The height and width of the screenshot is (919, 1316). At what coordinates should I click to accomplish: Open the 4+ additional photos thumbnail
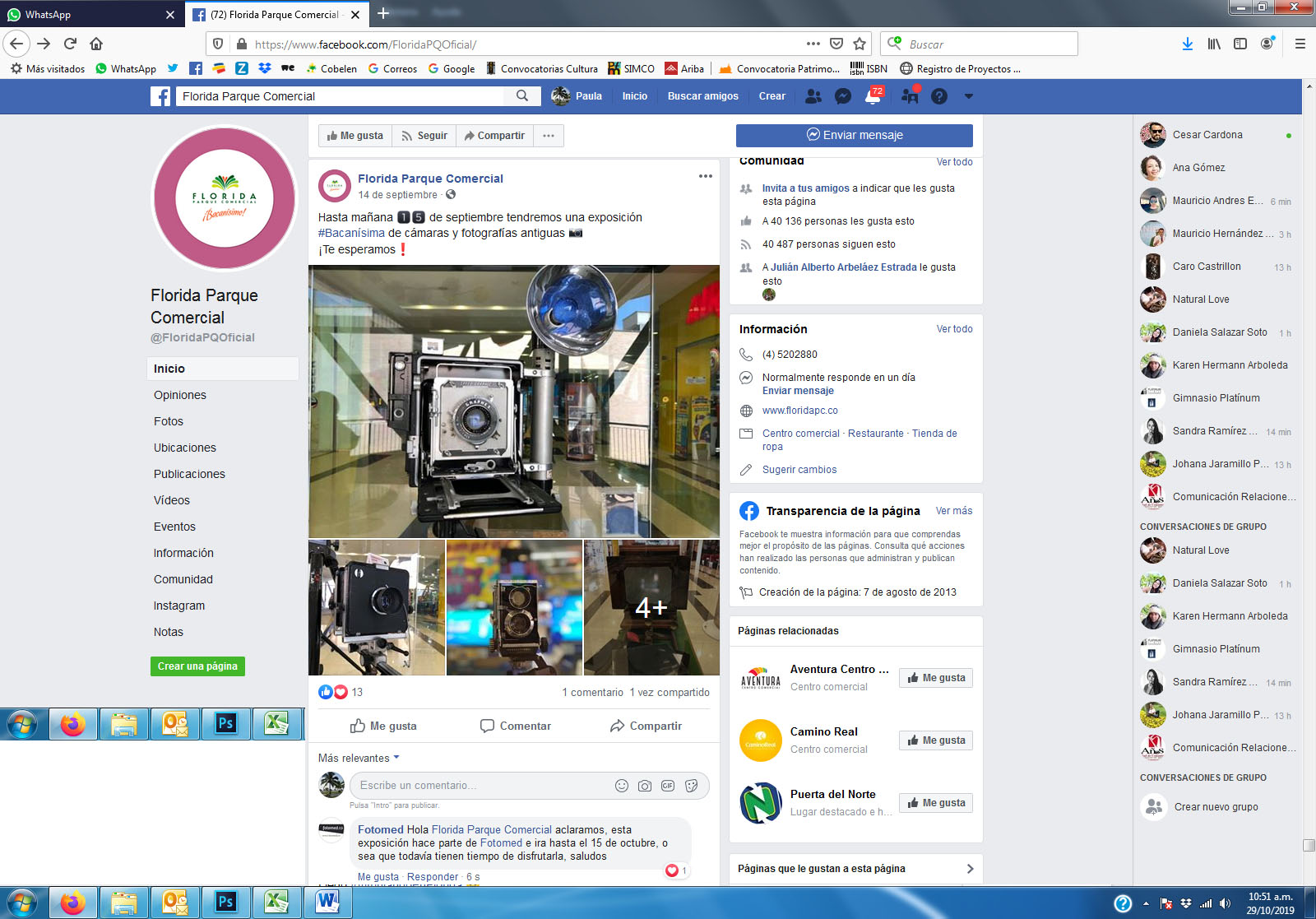651,607
